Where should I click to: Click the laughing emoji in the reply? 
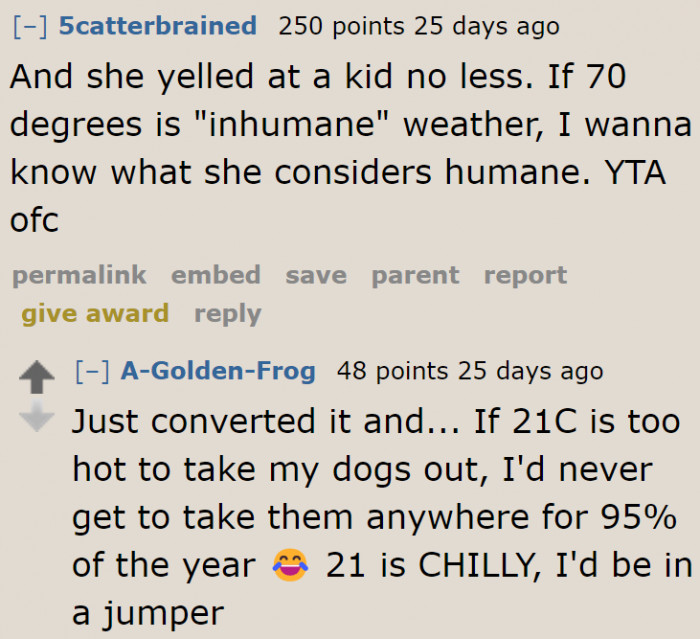pyautogui.click(x=291, y=567)
